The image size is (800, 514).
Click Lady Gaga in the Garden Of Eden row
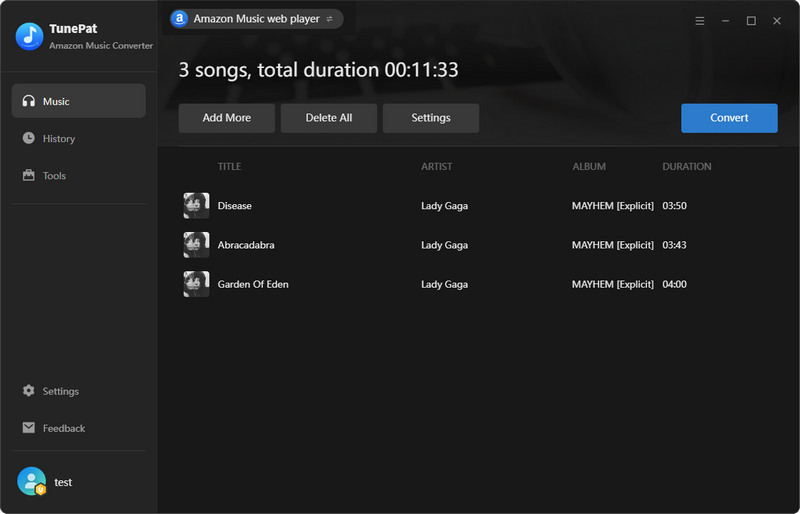(x=444, y=285)
